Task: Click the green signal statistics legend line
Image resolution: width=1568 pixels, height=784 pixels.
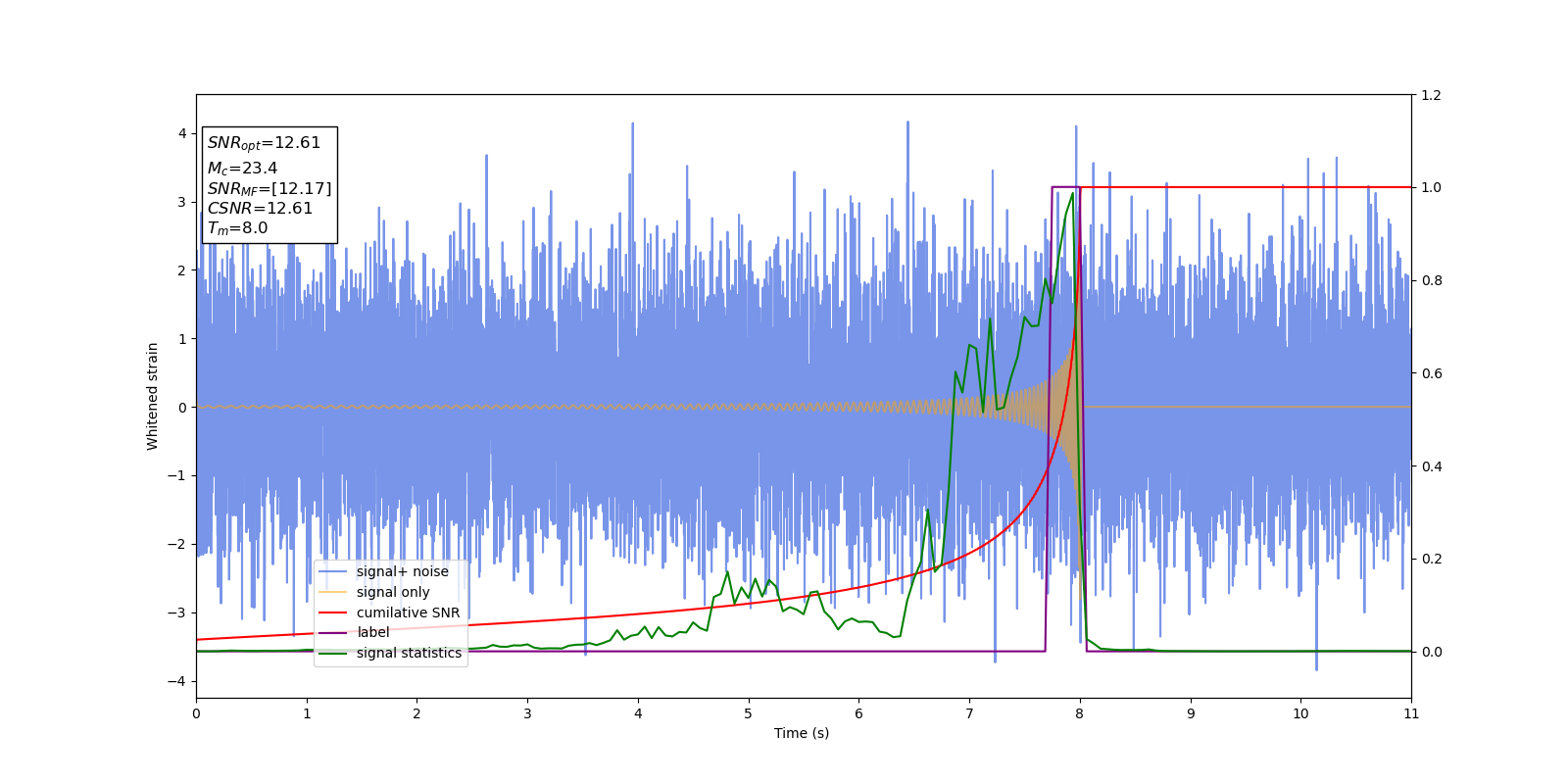Action: pyautogui.click(x=333, y=653)
